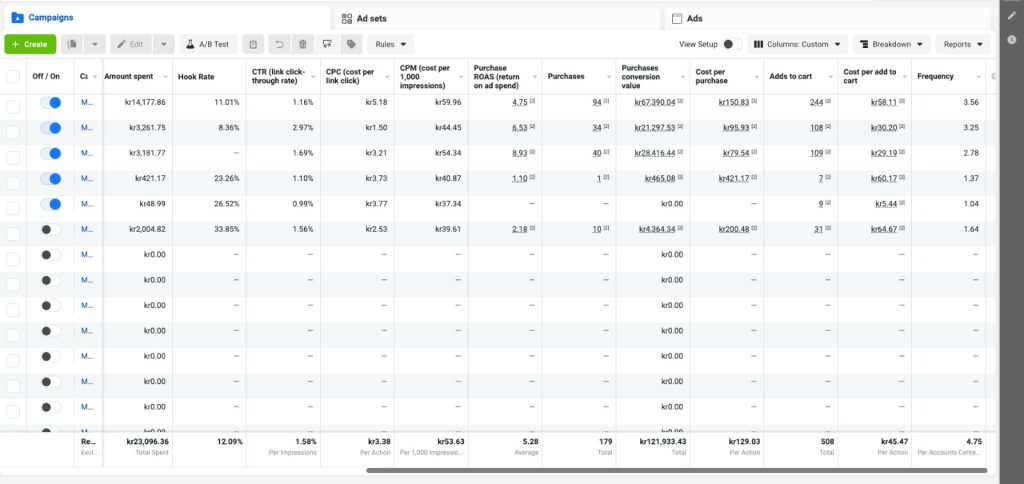Open the clock history icon in right sidebar
This screenshot has height=484, width=1024.
[1011, 40]
